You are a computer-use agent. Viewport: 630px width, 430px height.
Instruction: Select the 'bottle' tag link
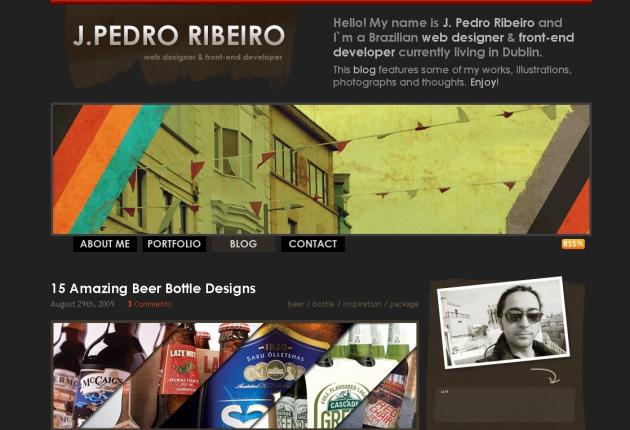click(x=323, y=304)
